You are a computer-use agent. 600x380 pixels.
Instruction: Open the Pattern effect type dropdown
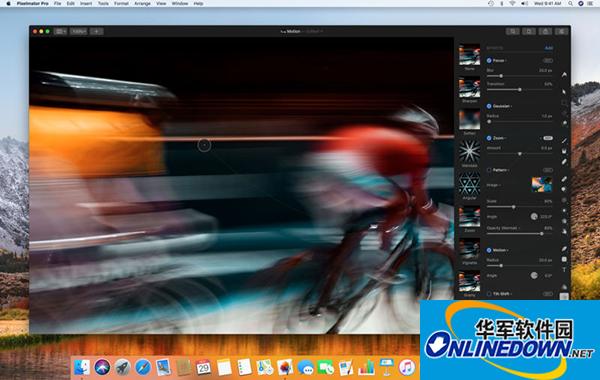click(x=501, y=170)
